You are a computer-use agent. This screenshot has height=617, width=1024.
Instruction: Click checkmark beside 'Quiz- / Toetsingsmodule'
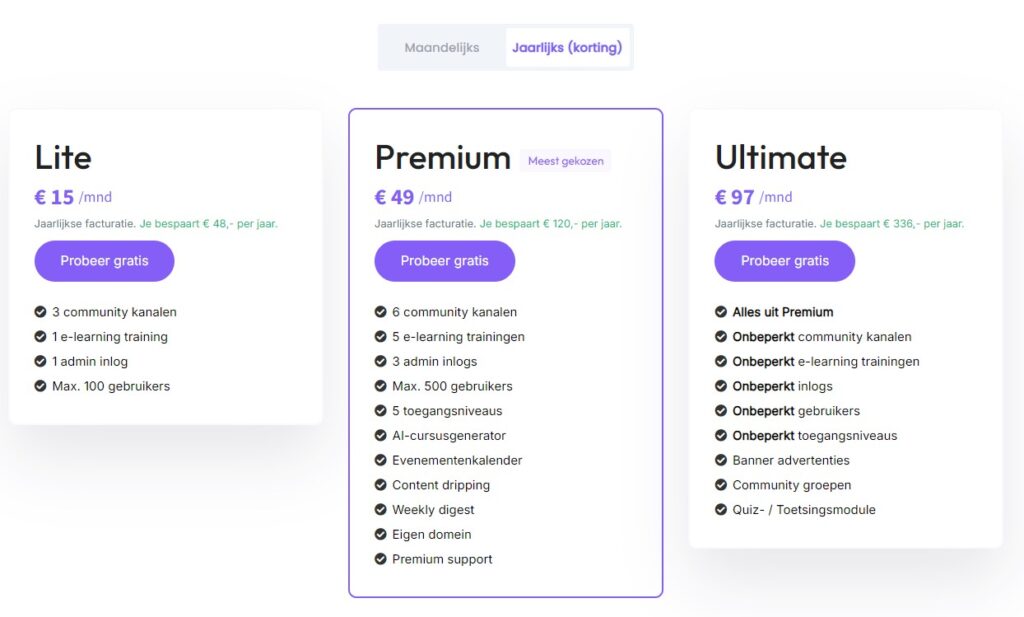click(x=721, y=510)
